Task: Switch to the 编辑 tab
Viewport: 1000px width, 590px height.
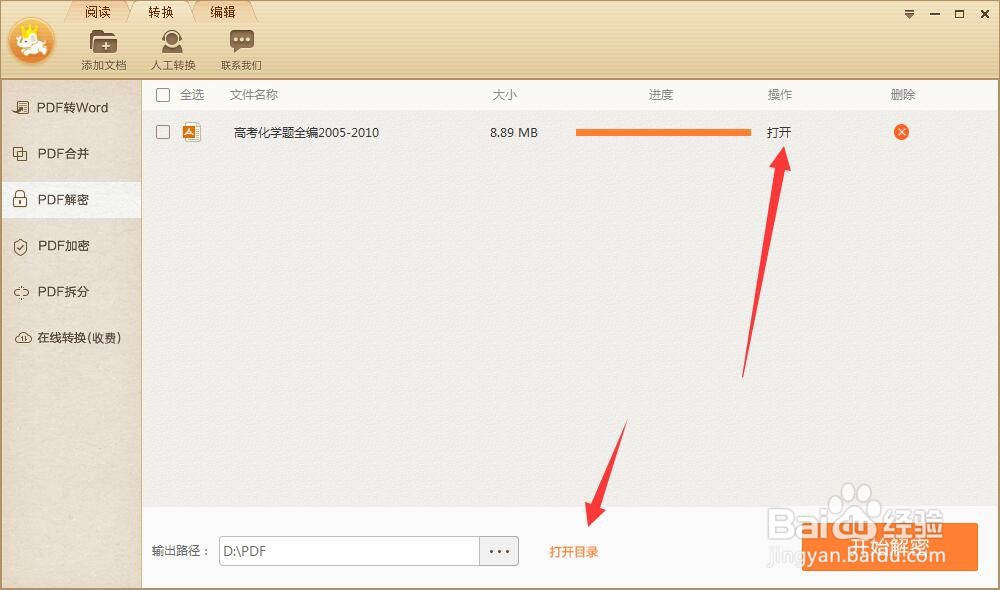Action: point(223,12)
